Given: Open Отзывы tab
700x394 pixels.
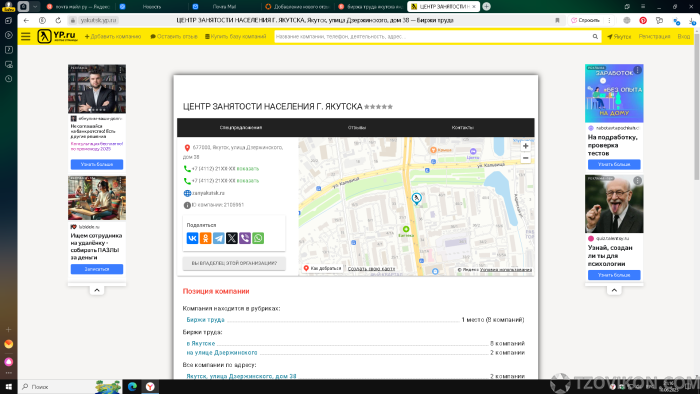Looking at the screenshot, I should (357, 128).
